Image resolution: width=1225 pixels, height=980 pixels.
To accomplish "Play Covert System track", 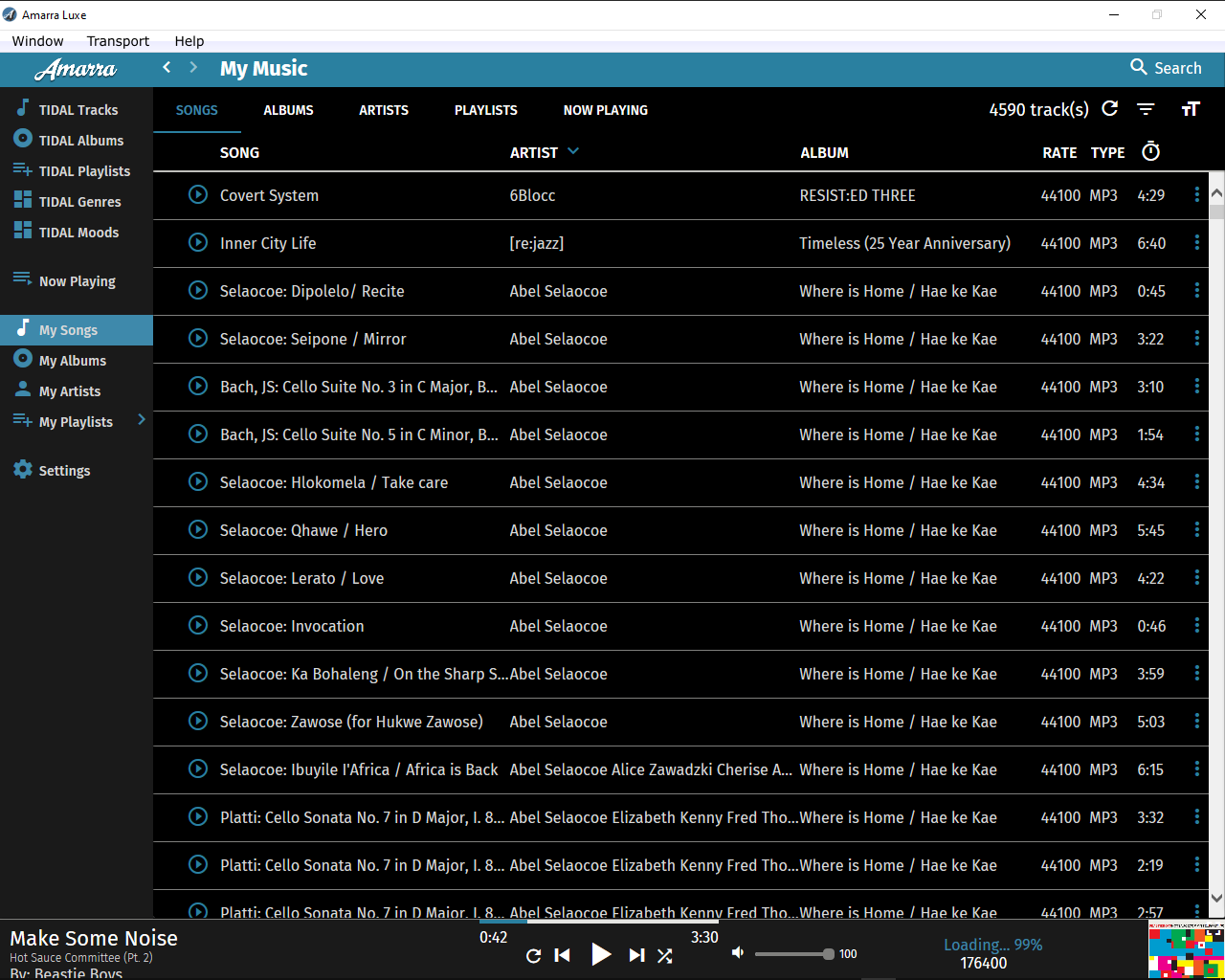I will tap(198, 194).
